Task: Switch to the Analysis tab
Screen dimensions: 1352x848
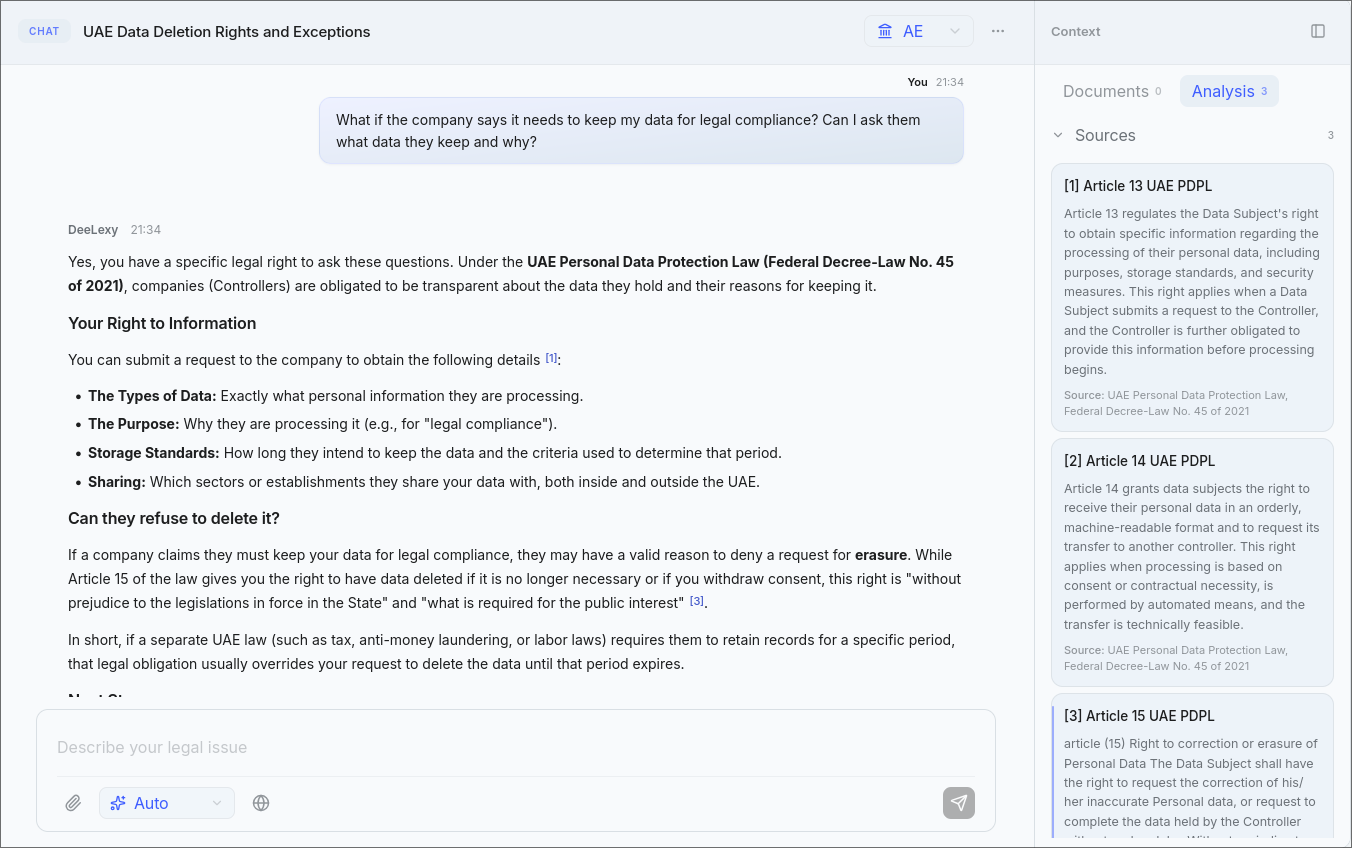Action: pyautogui.click(x=1229, y=91)
